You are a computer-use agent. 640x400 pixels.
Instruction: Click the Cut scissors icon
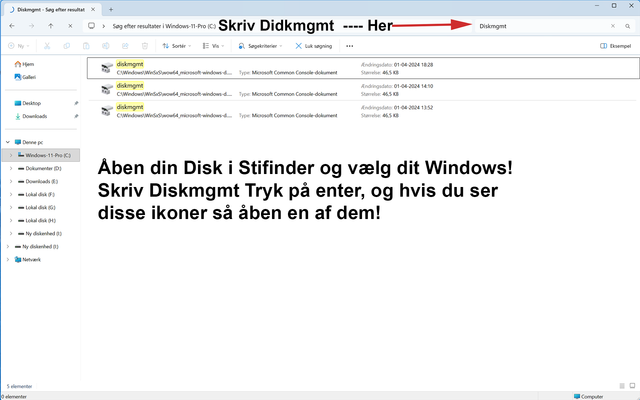(47, 46)
